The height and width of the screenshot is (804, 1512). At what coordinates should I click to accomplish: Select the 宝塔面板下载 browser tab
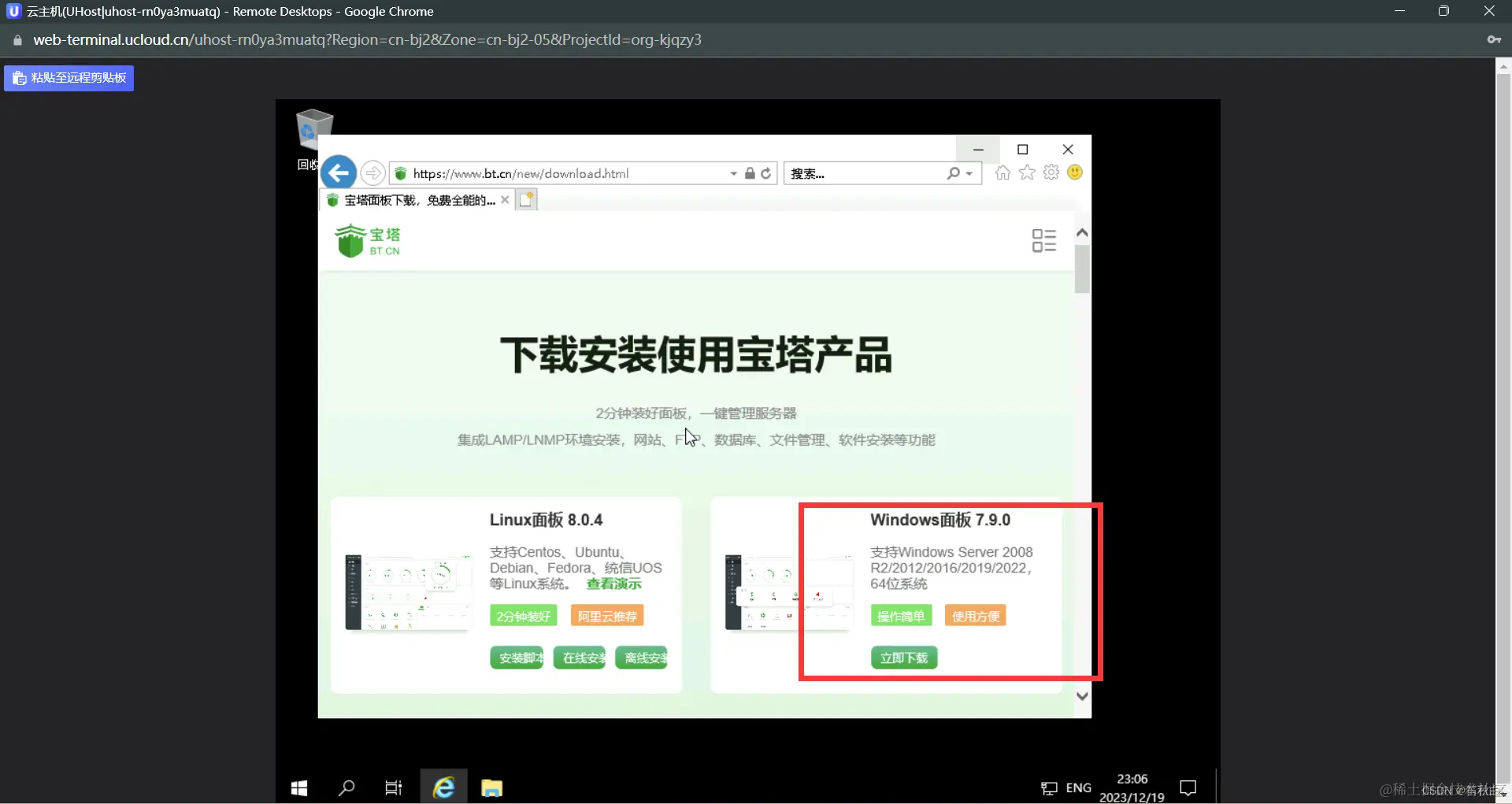click(x=413, y=199)
